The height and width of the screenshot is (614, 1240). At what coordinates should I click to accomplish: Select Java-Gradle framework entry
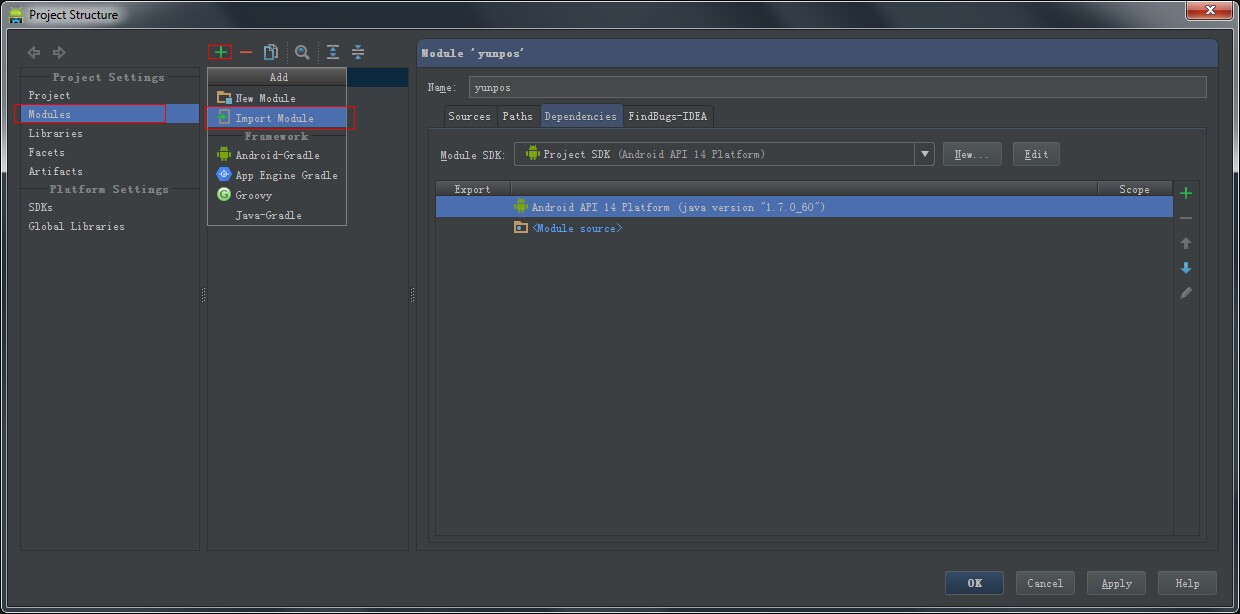click(x=277, y=215)
